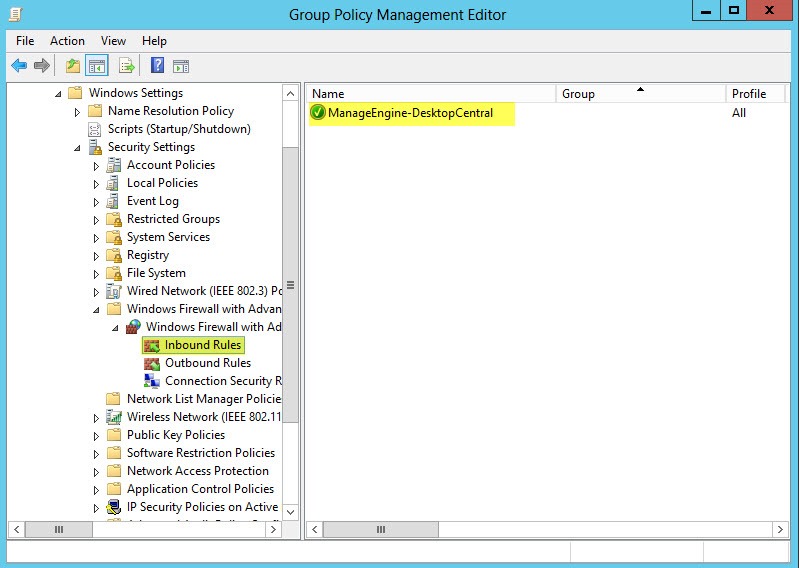This screenshot has height=568, width=799.
Task: Expand the File System node
Action: tap(96, 274)
